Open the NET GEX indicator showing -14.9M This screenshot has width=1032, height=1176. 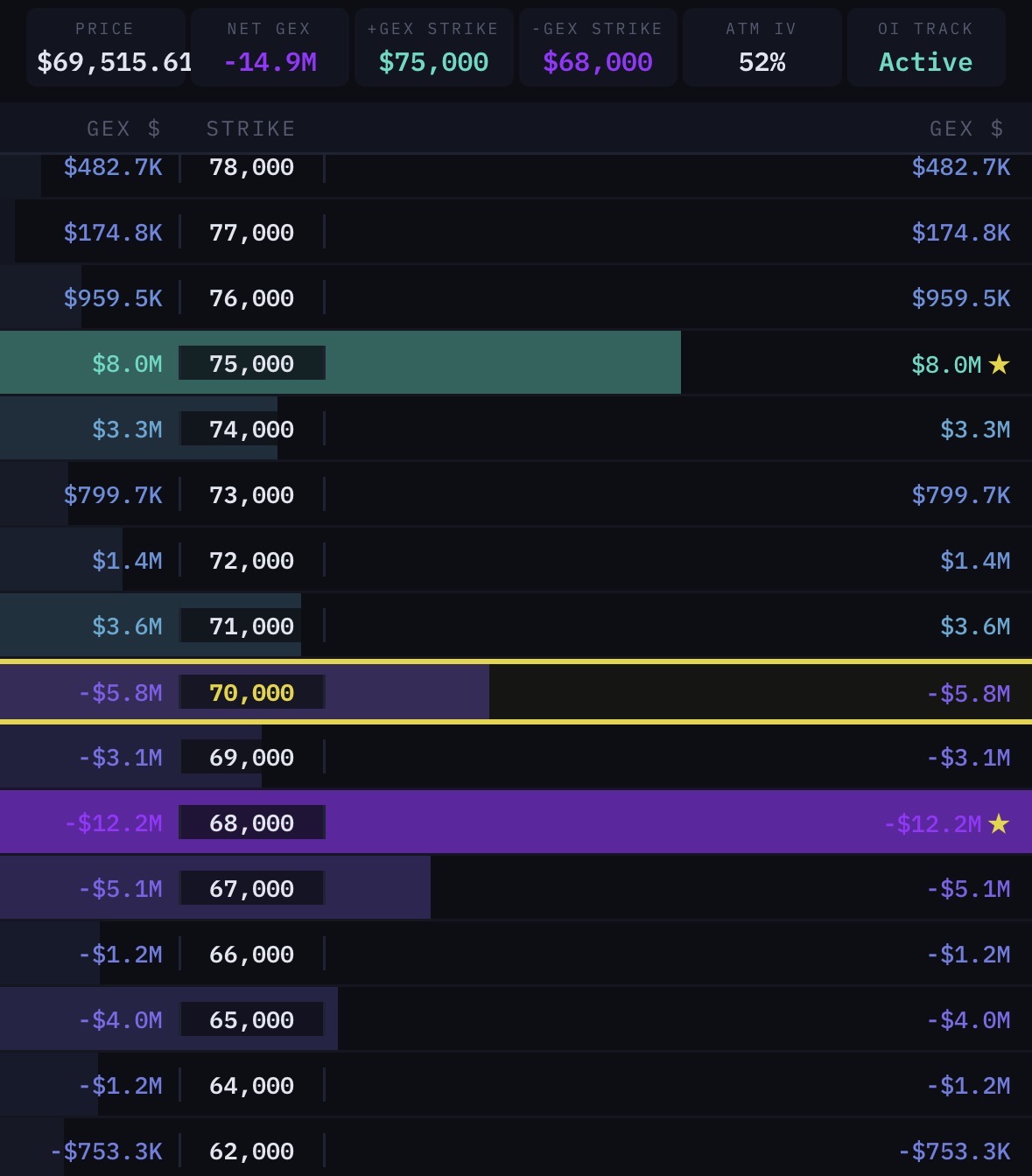click(269, 47)
